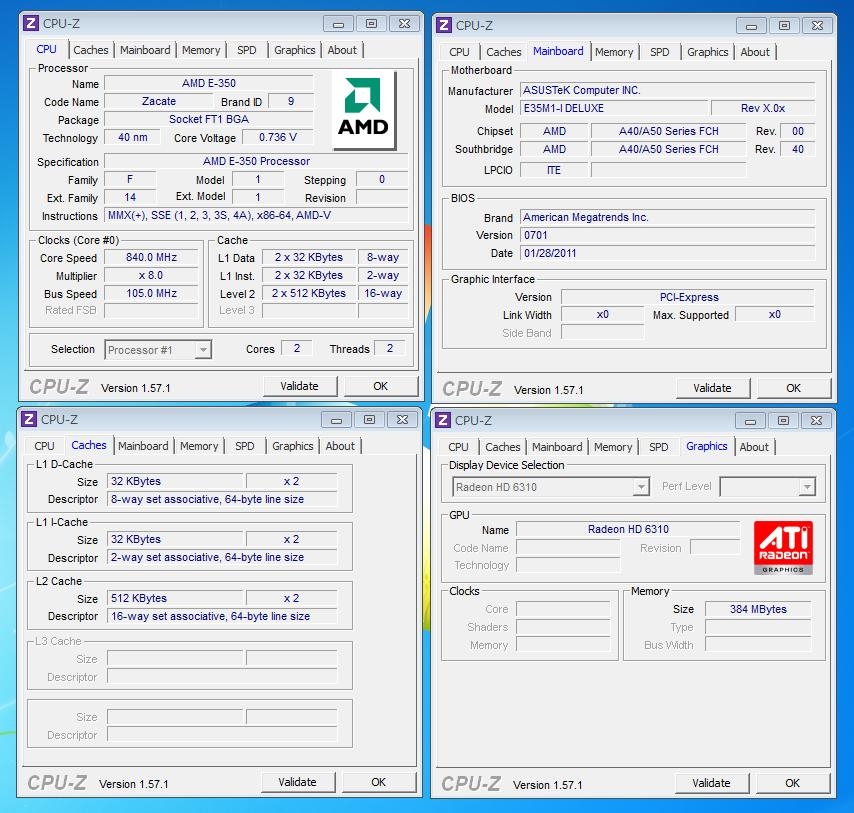The image size is (854, 813).
Task: Click the AMD logo in the CPU window
Action: [x=363, y=109]
